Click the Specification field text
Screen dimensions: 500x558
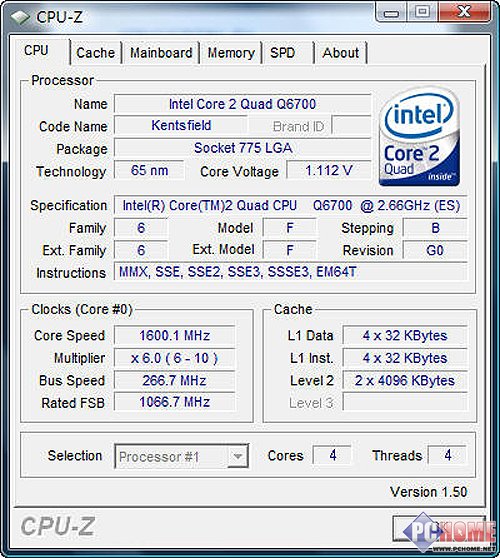[x=290, y=205]
